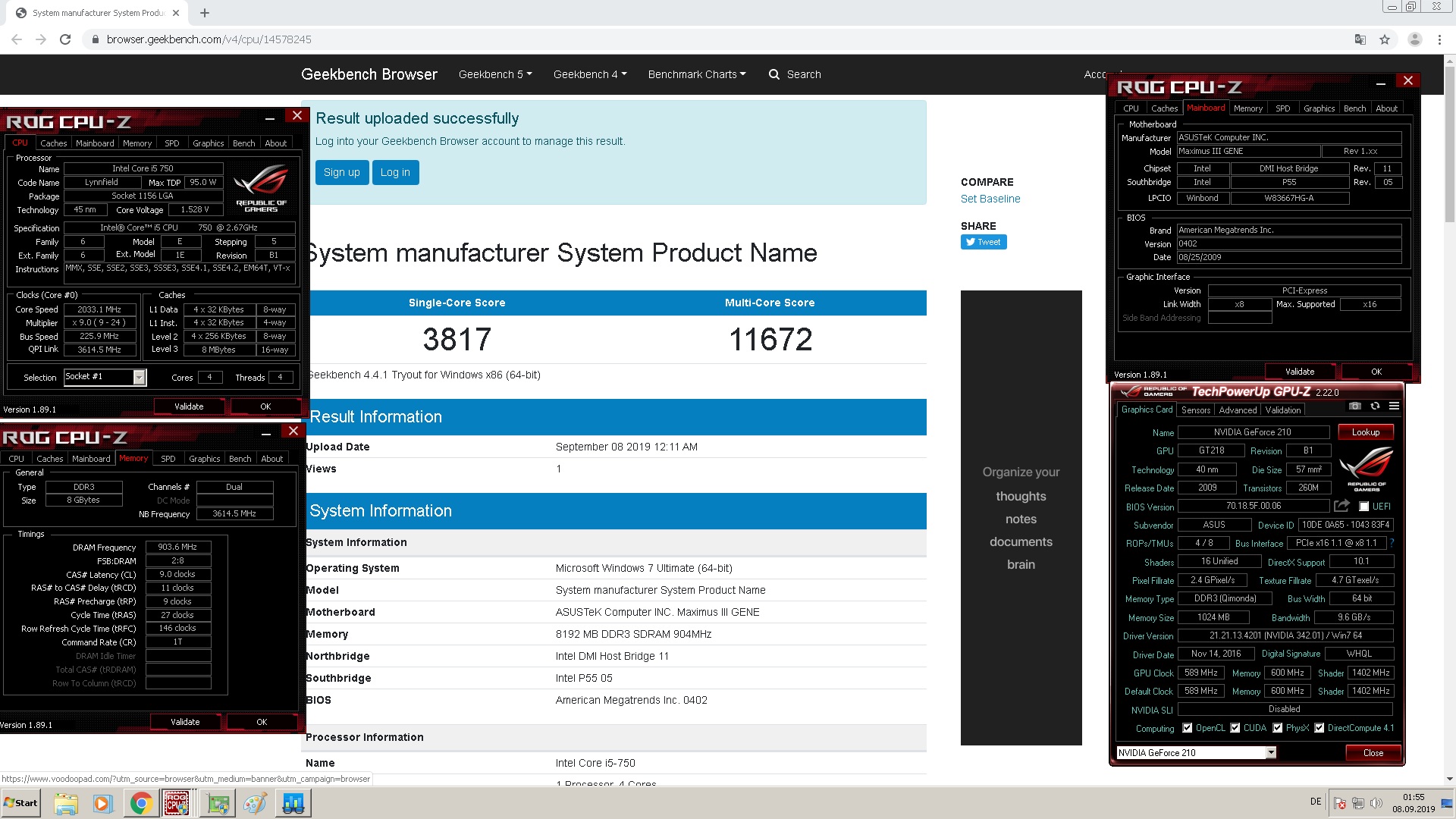Click the Geekbench Search magnifier icon
The width and height of the screenshot is (1456, 819).
(x=773, y=74)
